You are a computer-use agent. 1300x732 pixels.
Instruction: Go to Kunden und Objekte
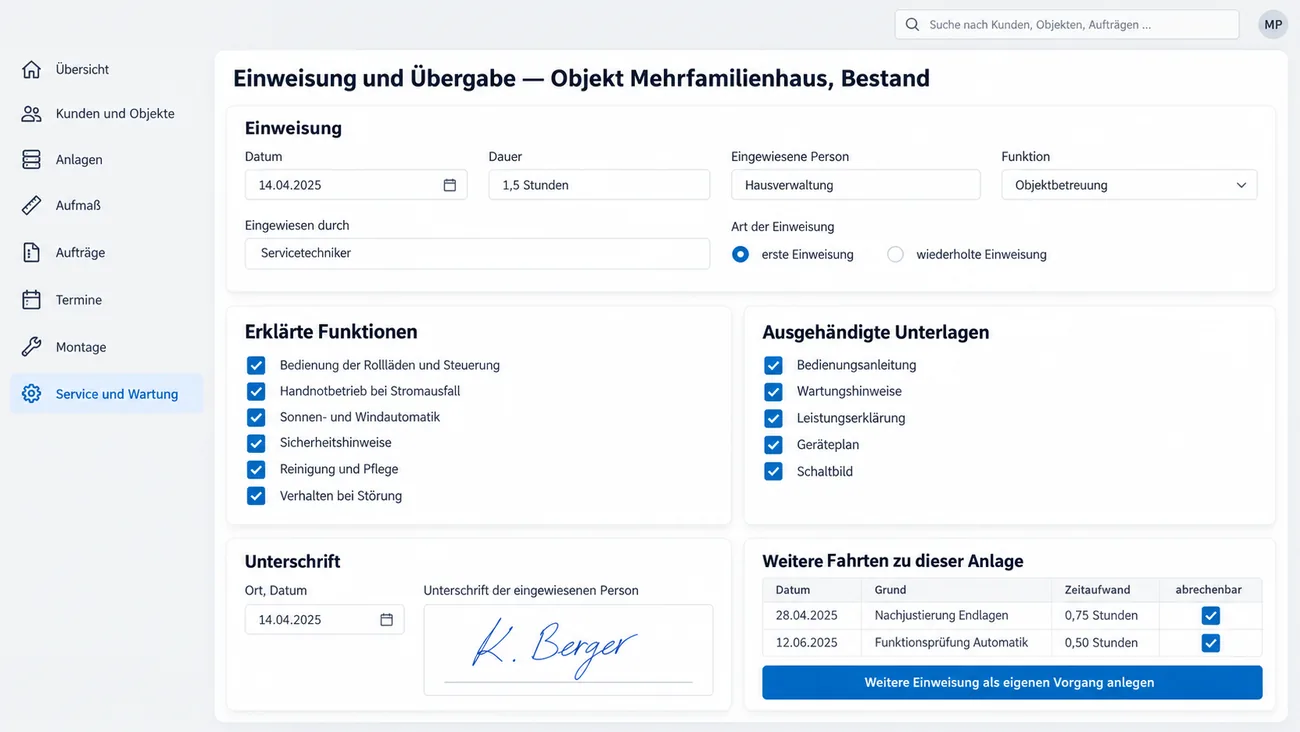pos(115,114)
